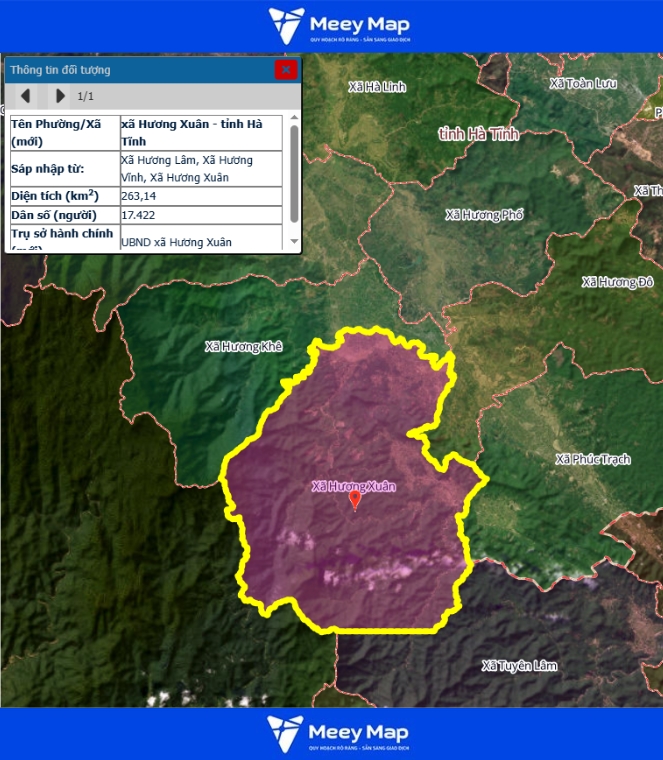
Task: Select the Xã Tuyên Lâm map label
Action: pos(519,666)
